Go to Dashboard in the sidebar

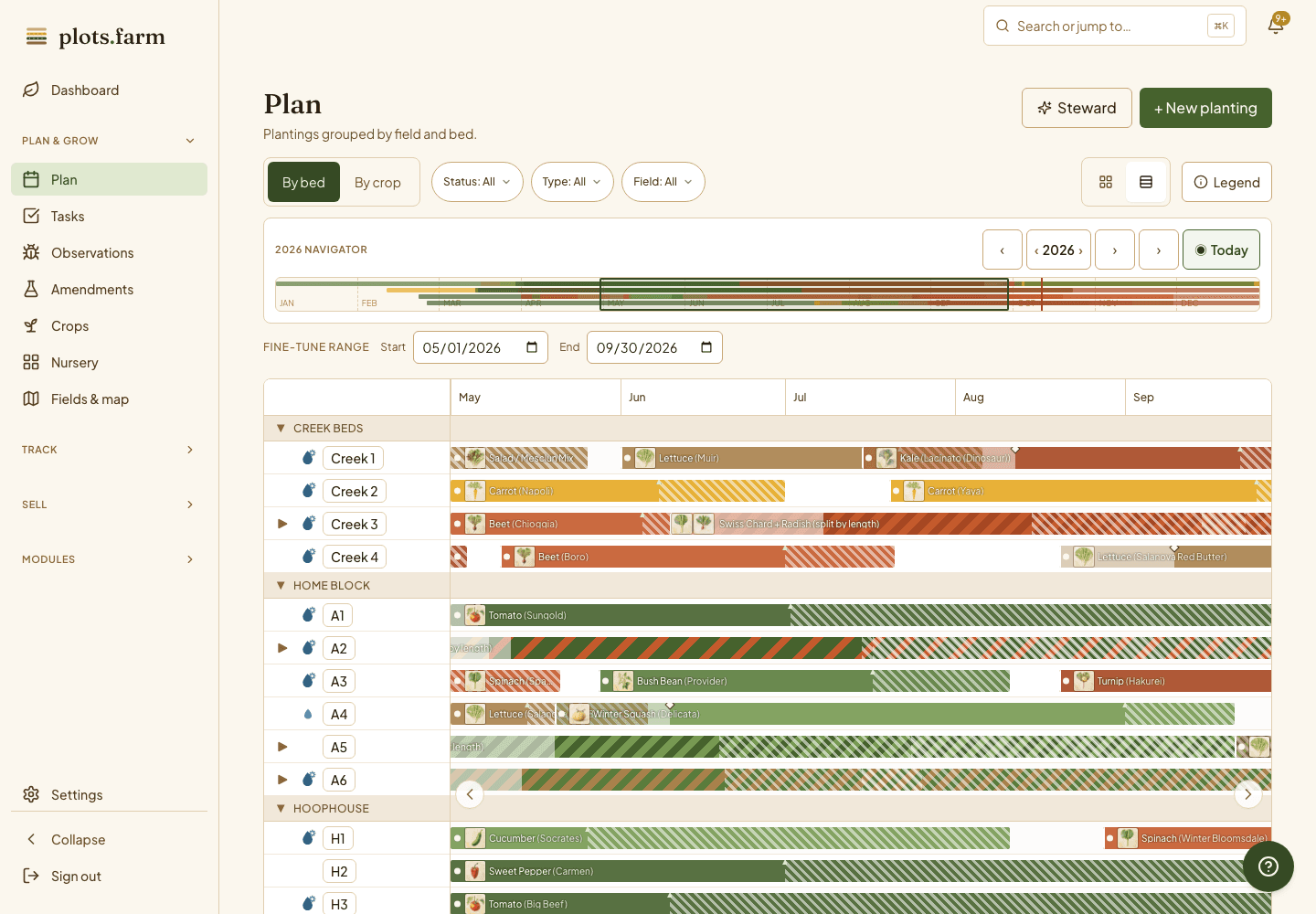click(109, 90)
